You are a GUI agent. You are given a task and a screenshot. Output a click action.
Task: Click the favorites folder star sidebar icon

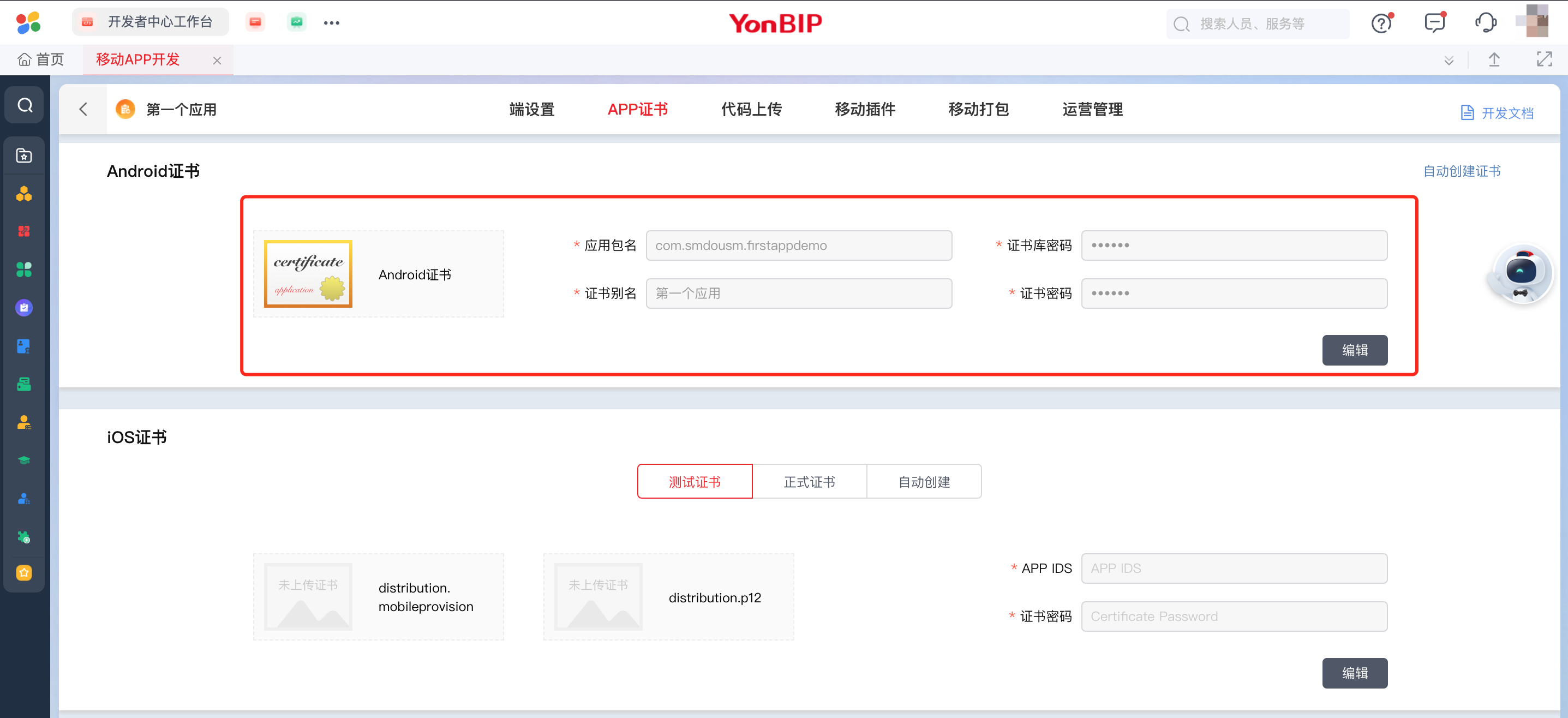tap(25, 156)
